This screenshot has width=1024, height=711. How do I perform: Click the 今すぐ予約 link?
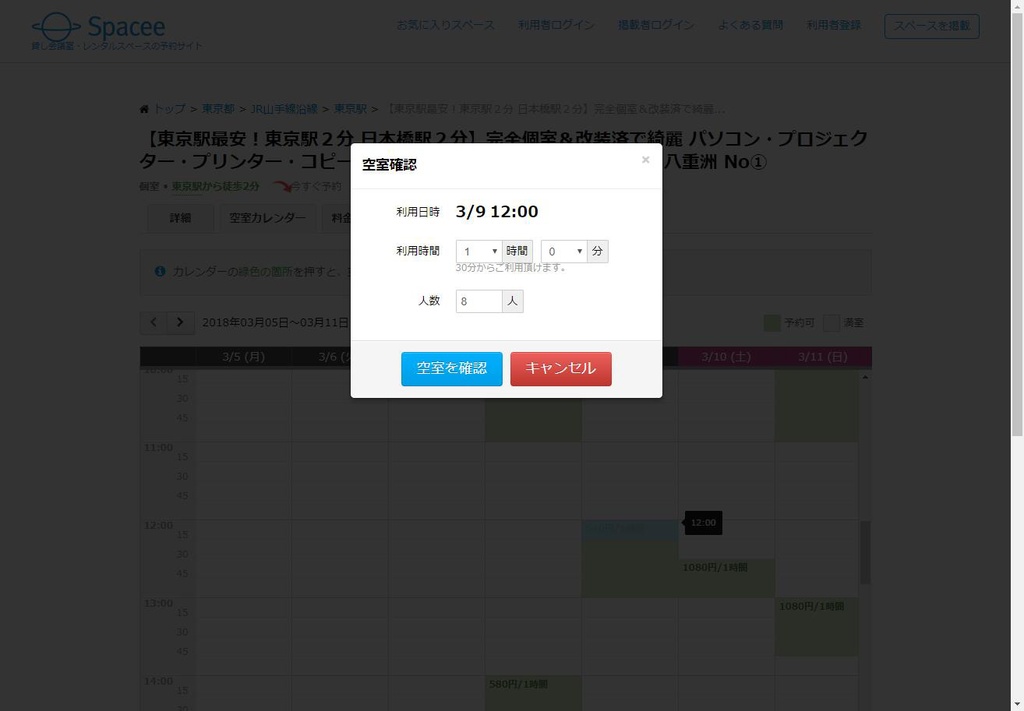[316, 187]
